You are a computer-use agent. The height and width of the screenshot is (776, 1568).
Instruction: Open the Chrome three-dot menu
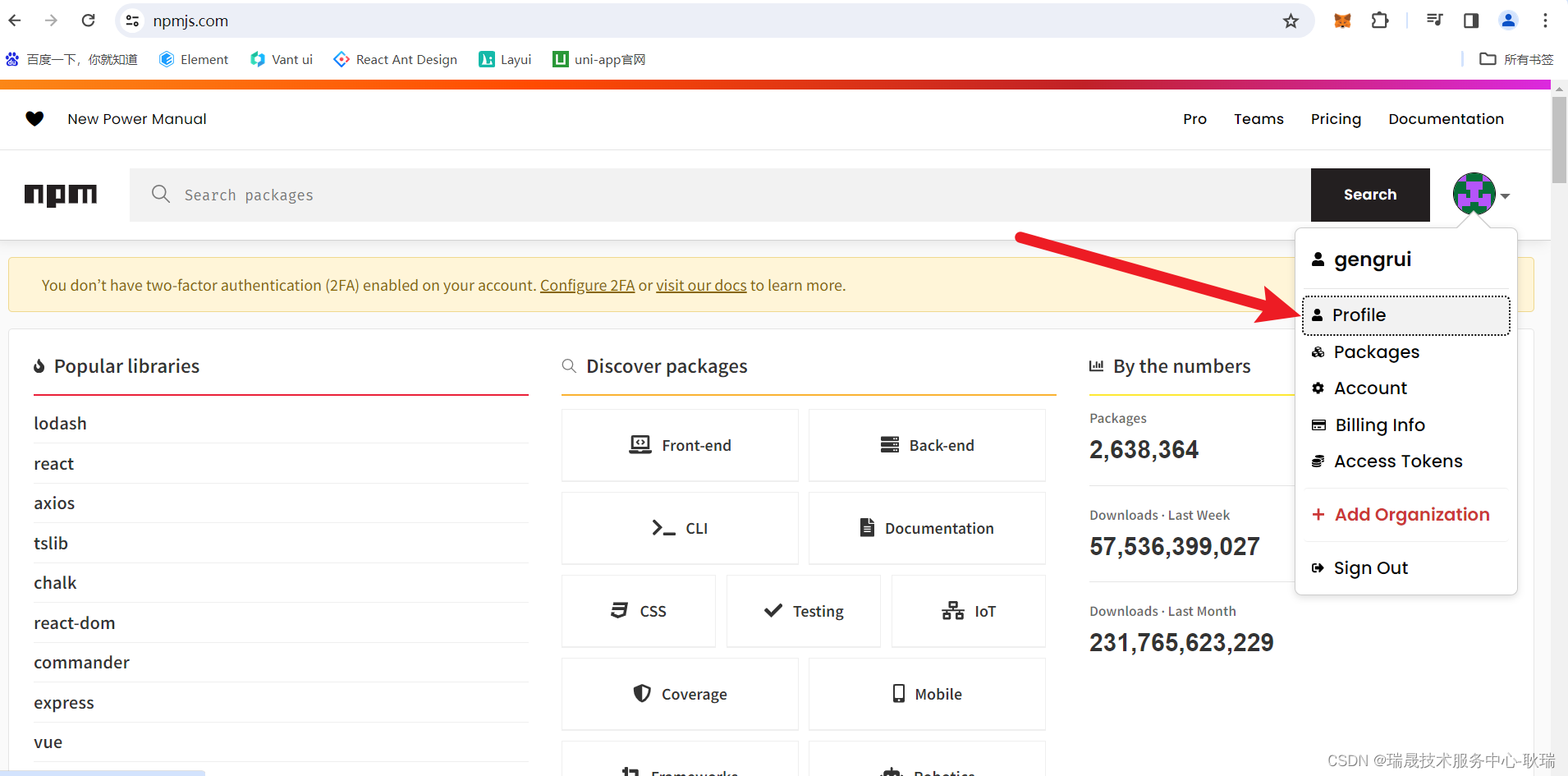point(1545,21)
